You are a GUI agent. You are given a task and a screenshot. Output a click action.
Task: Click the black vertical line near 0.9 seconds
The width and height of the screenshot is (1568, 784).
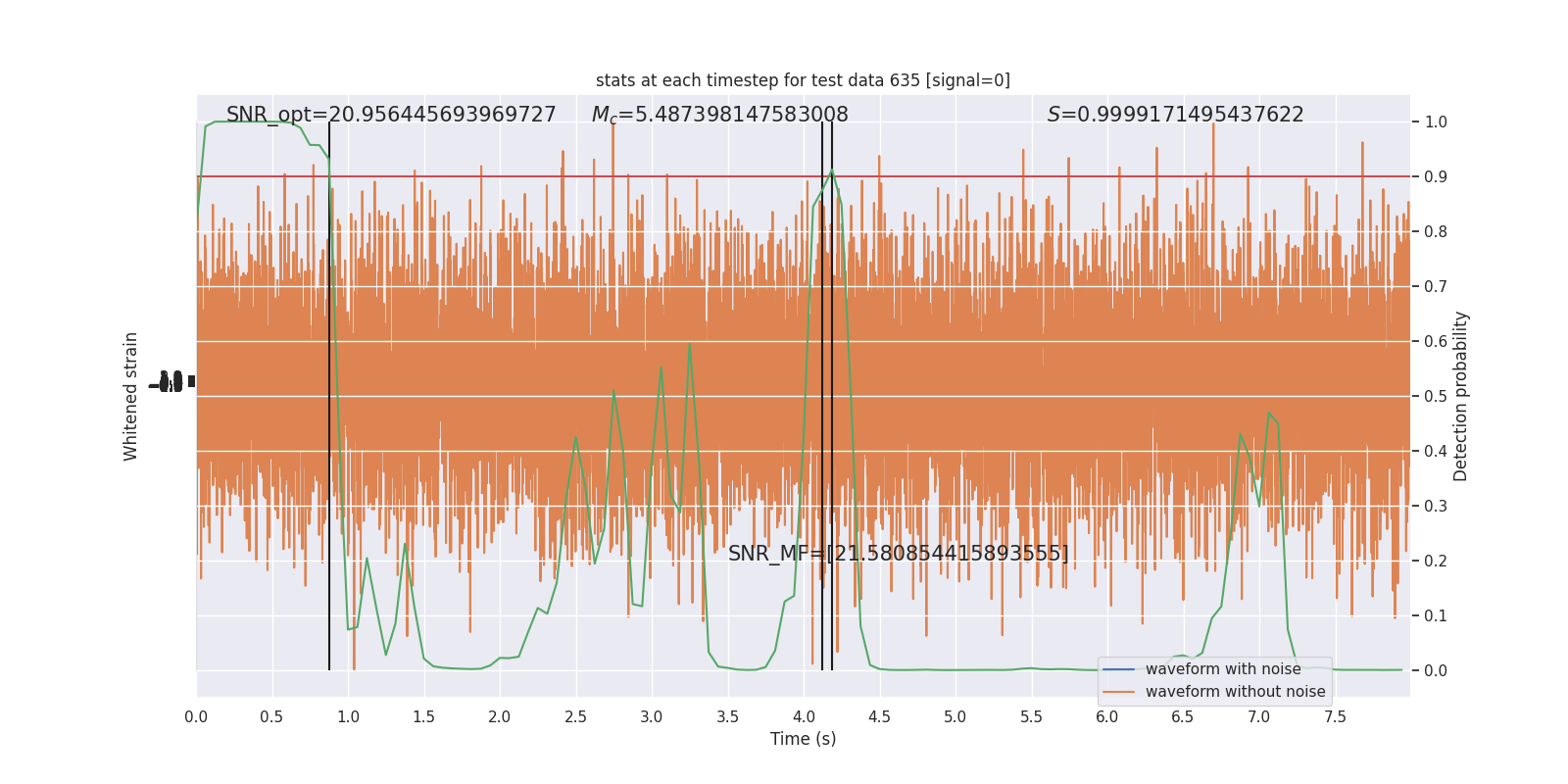click(329, 396)
